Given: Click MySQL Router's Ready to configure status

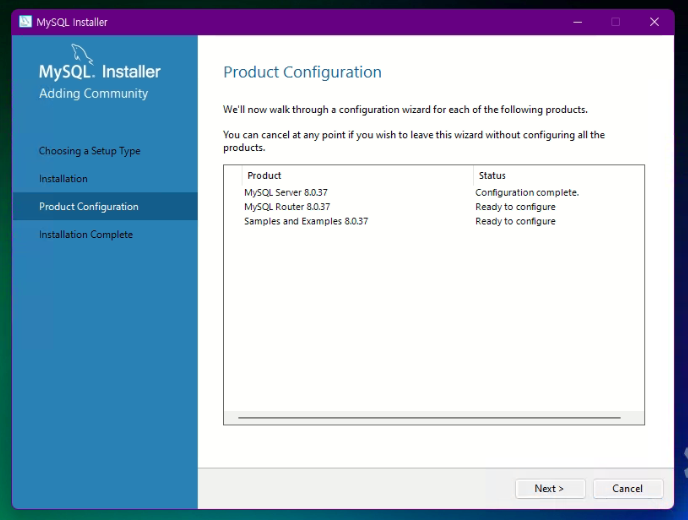Looking at the screenshot, I should [x=515, y=207].
